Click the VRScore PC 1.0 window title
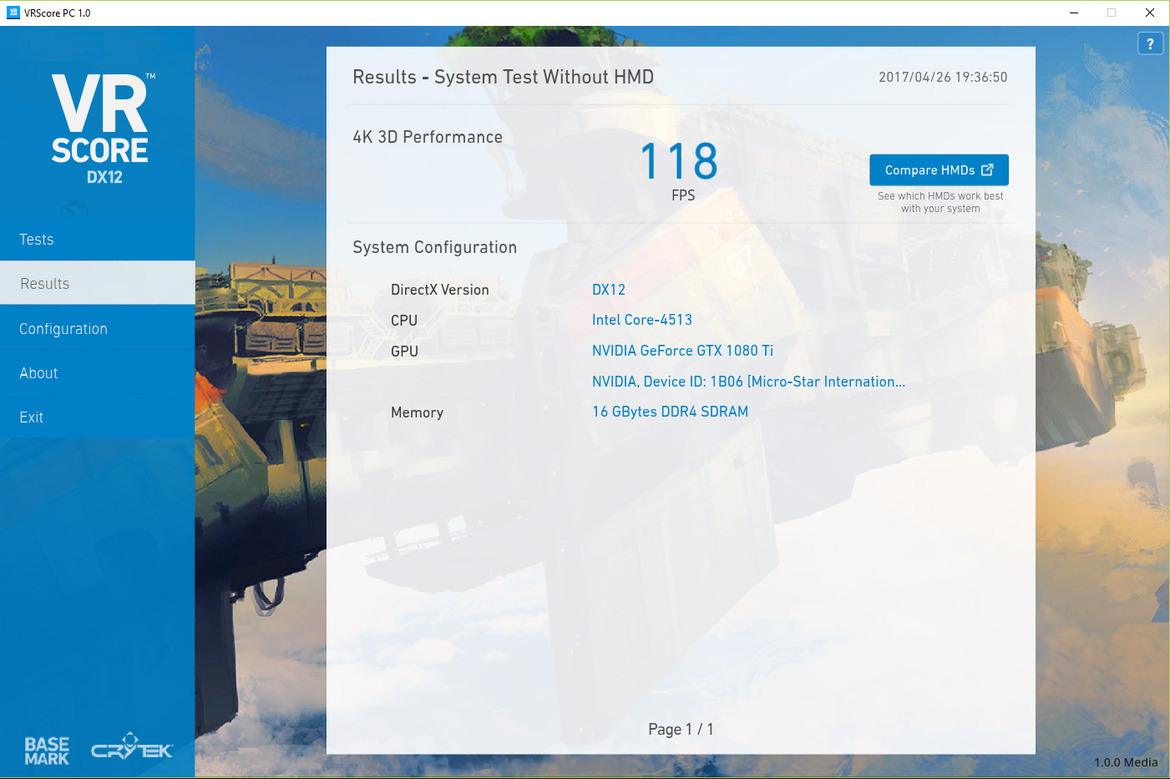The width and height of the screenshot is (1170, 779). (x=57, y=13)
